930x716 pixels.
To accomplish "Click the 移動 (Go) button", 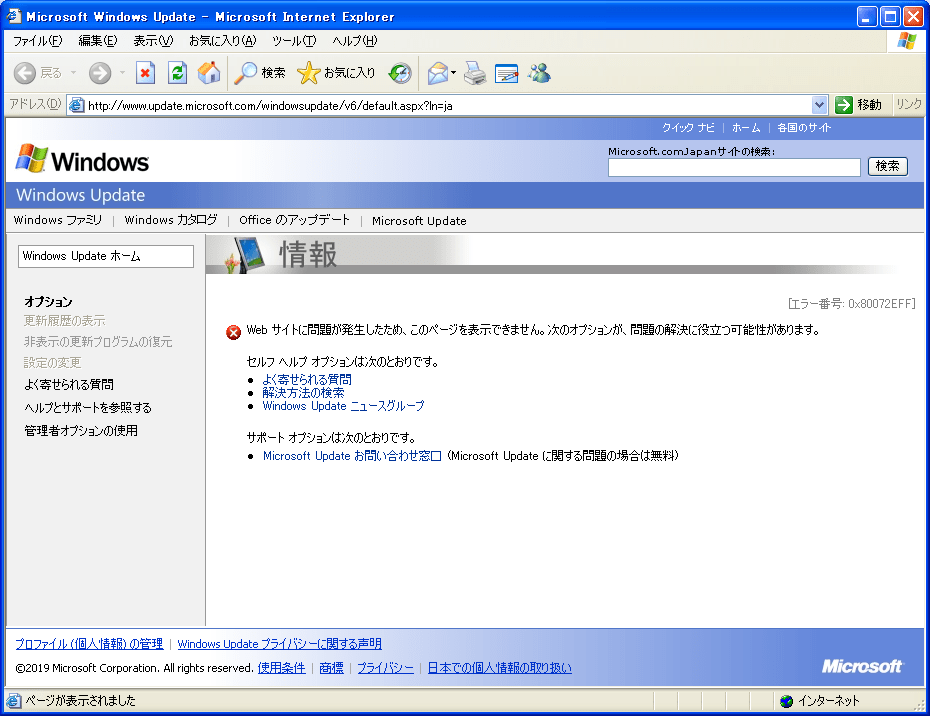I will coord(858,105).
